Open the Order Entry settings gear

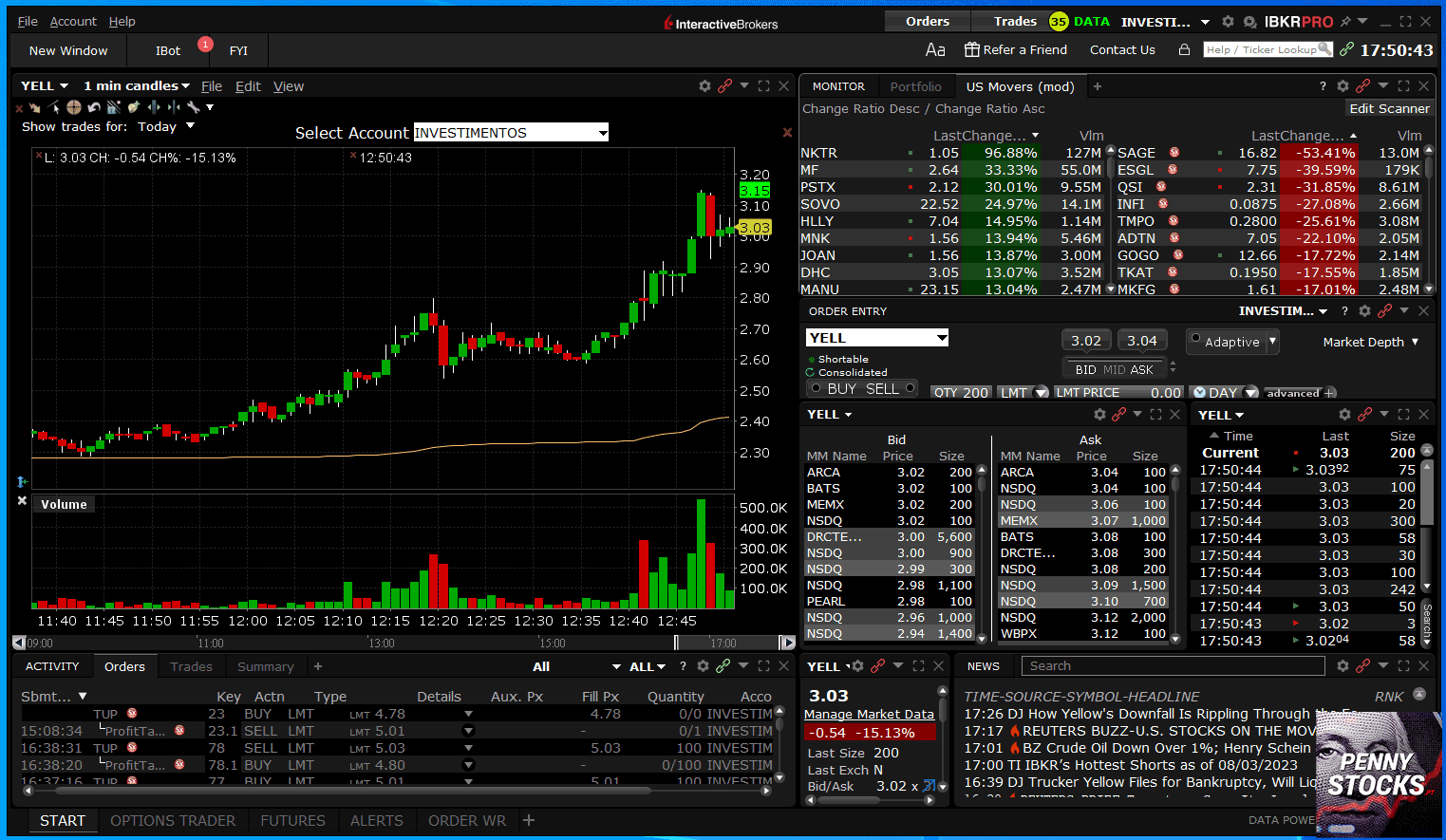coord(1364,310)
